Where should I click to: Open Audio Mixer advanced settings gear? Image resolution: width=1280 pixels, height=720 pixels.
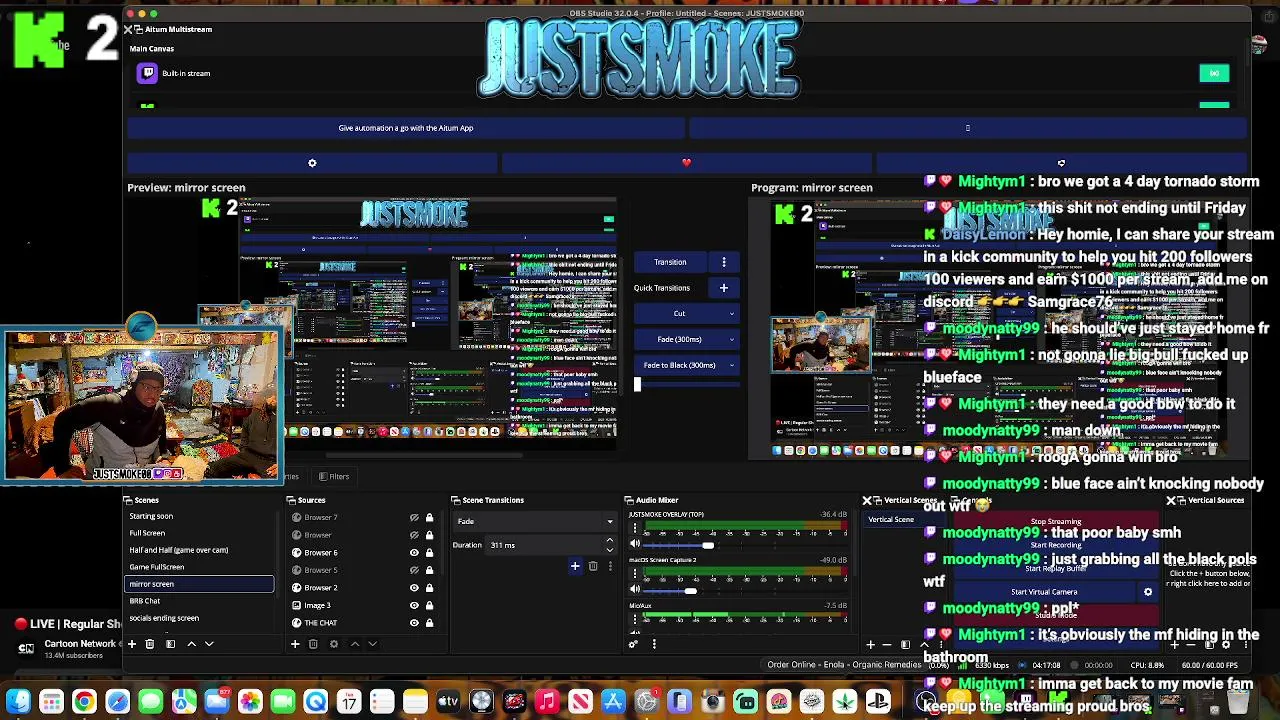pyautogui.click(x=633, y=644)
